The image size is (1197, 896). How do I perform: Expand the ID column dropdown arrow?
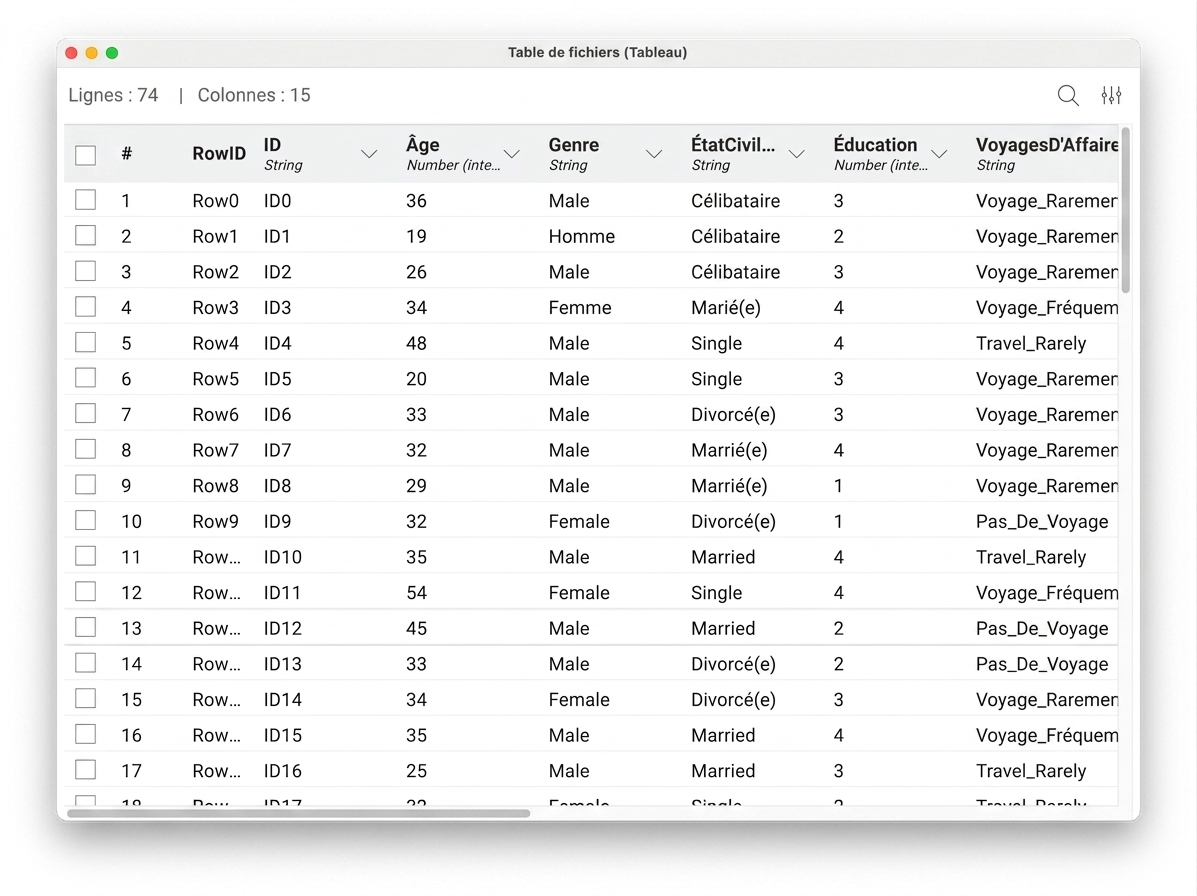click(369, 154)
